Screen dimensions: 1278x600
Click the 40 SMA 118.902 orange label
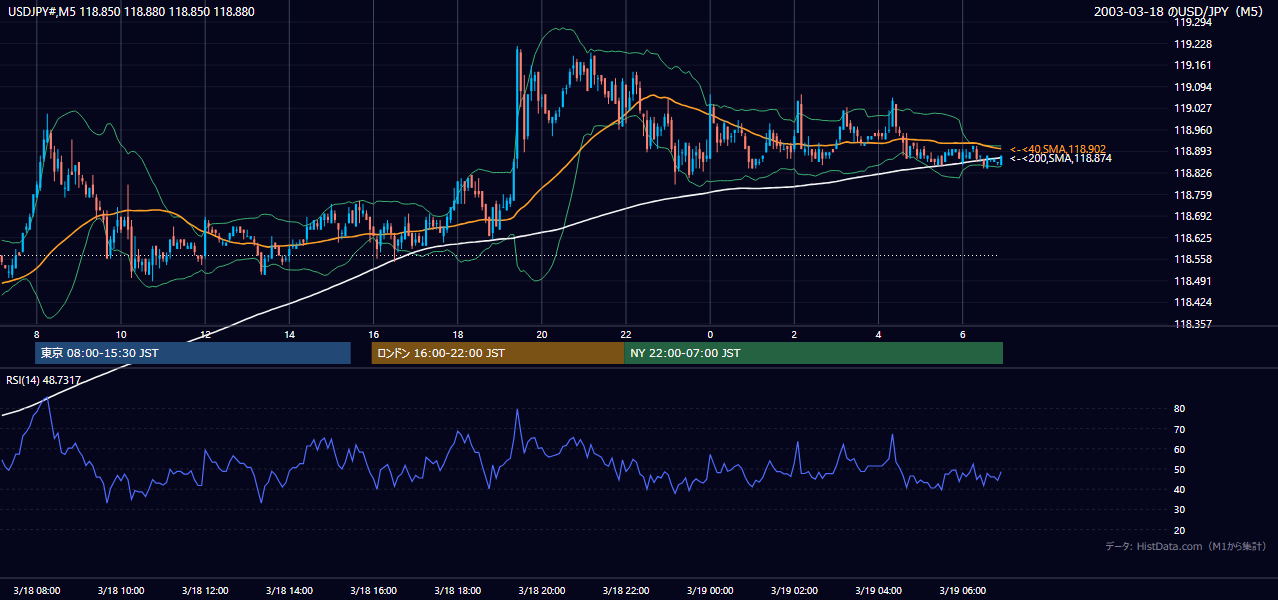point(1058,149)
